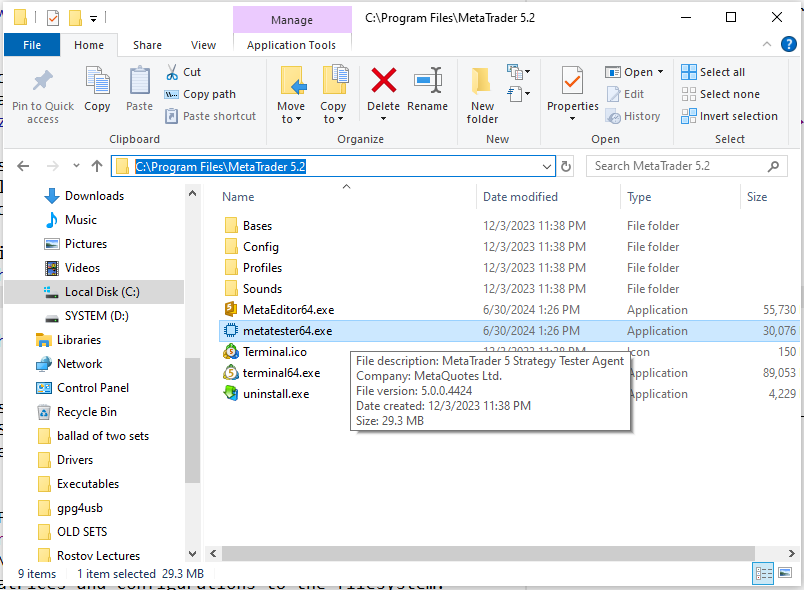Screen dimensions: 804x590
Task: Open the address bar history dropdown
Action: (546, 167)
